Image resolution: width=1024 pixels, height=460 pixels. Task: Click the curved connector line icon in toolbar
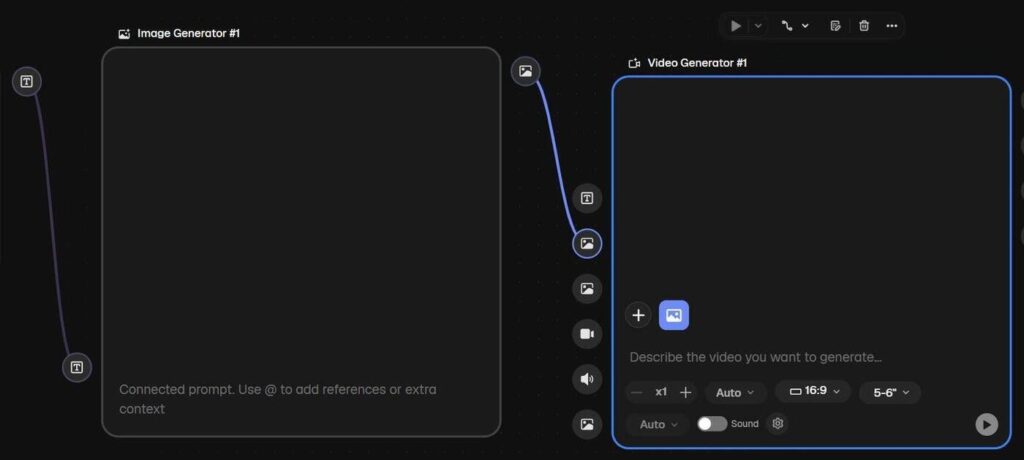click(x=787, y=25)
